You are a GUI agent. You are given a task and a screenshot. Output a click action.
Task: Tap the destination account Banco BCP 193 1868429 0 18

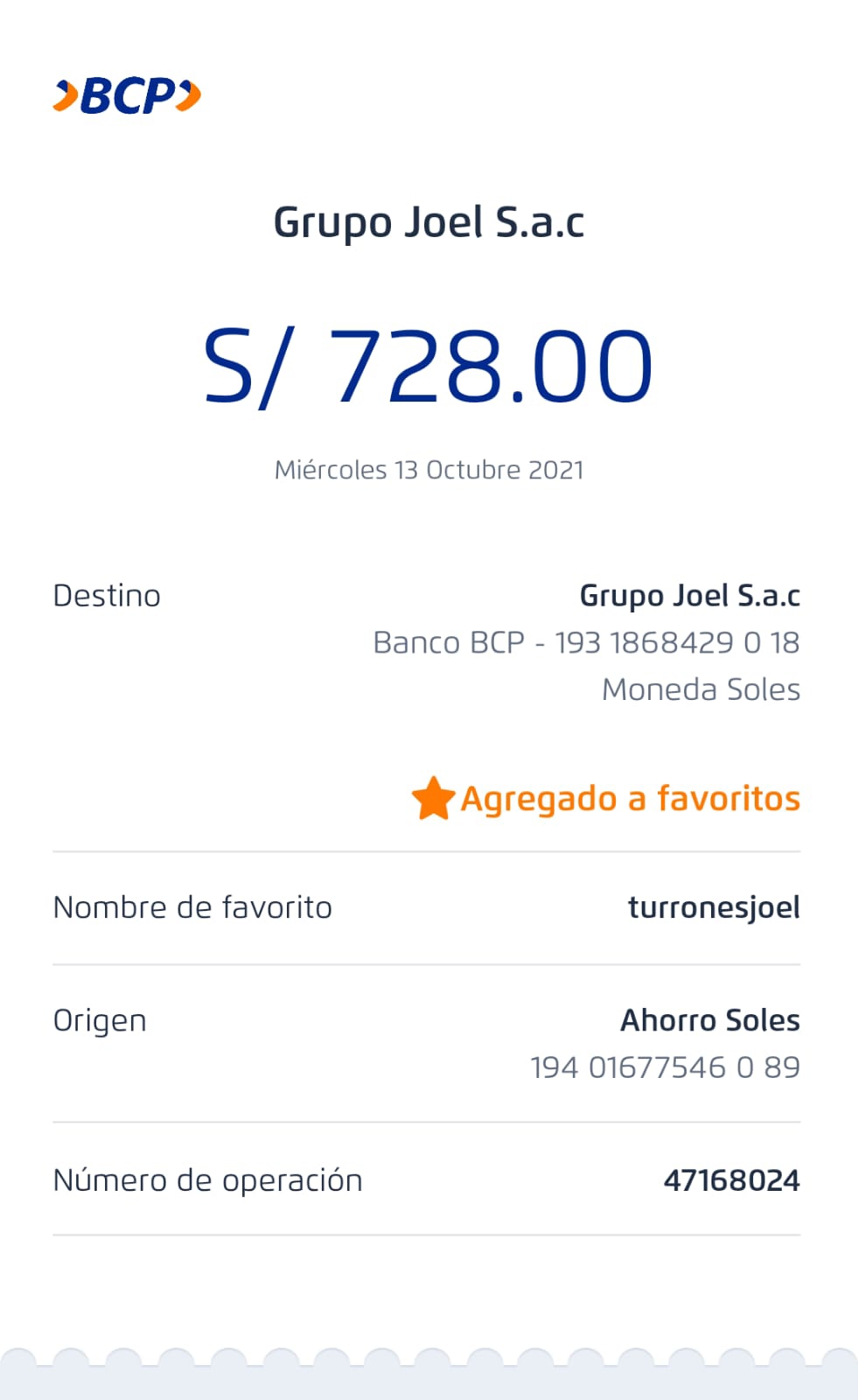[586, 643]
